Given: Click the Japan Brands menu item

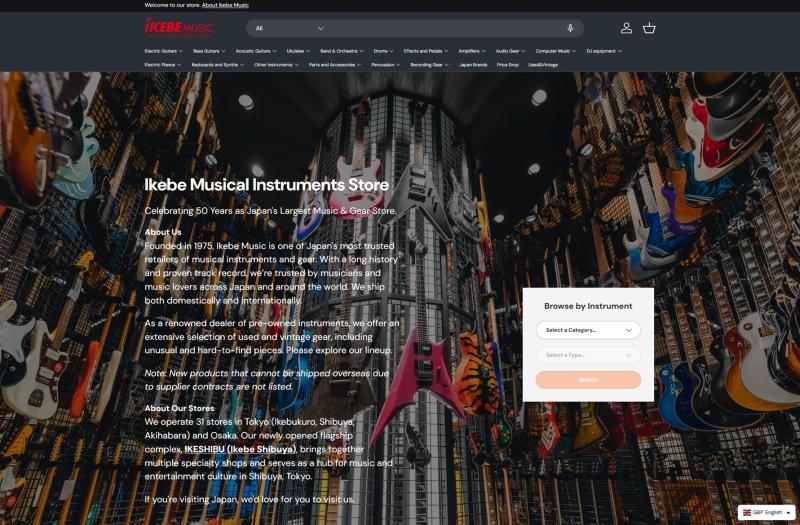Looking at the screenshot, I should tap(473, 65).
